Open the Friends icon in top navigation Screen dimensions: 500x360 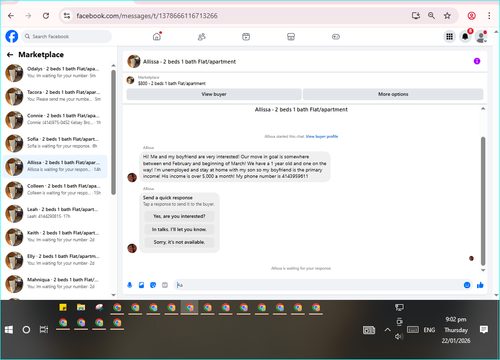tap(202, 37)
